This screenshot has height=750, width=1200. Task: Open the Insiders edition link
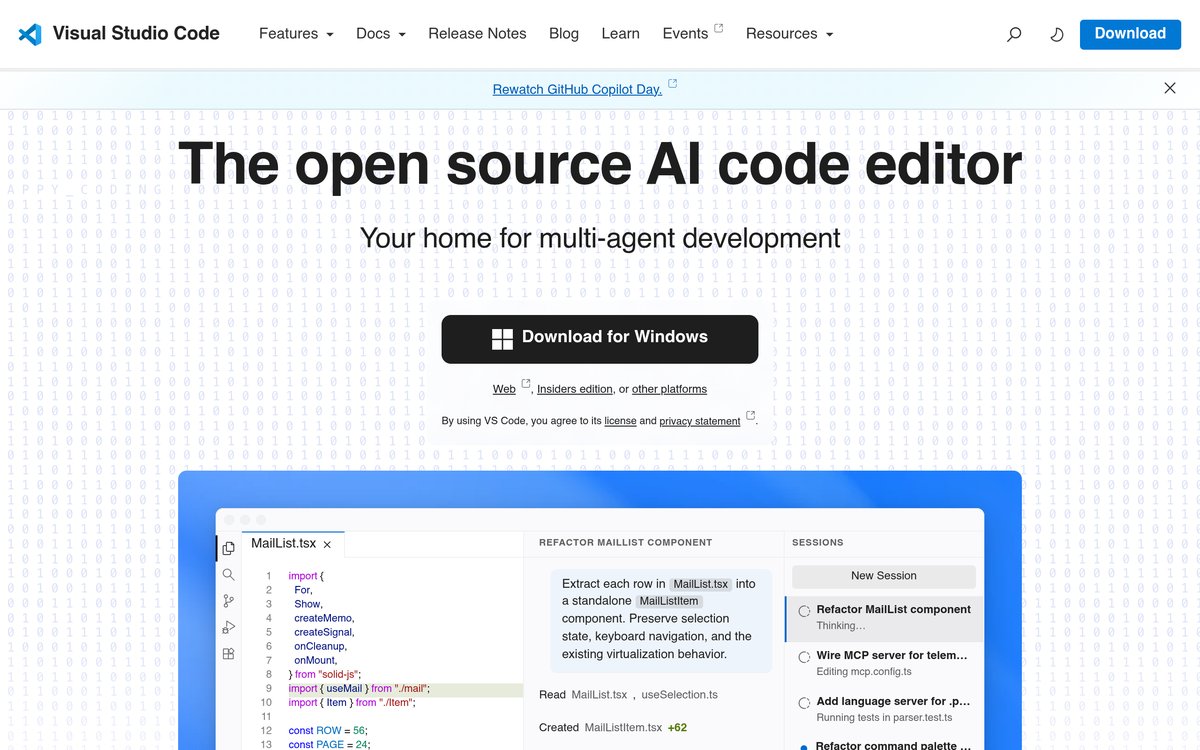(x=575, y=389)
